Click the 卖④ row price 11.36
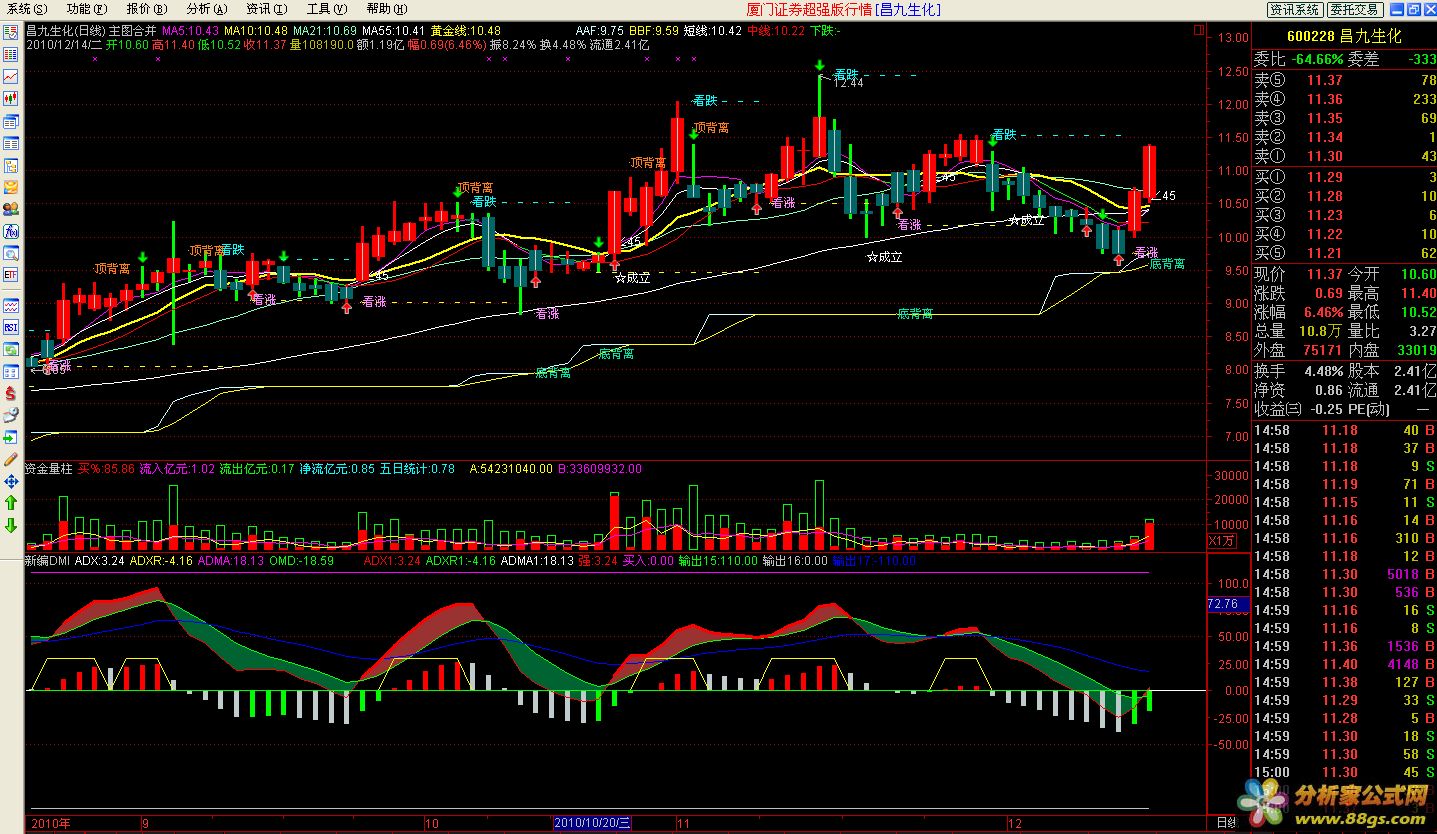 click(x=1326, y=99)
